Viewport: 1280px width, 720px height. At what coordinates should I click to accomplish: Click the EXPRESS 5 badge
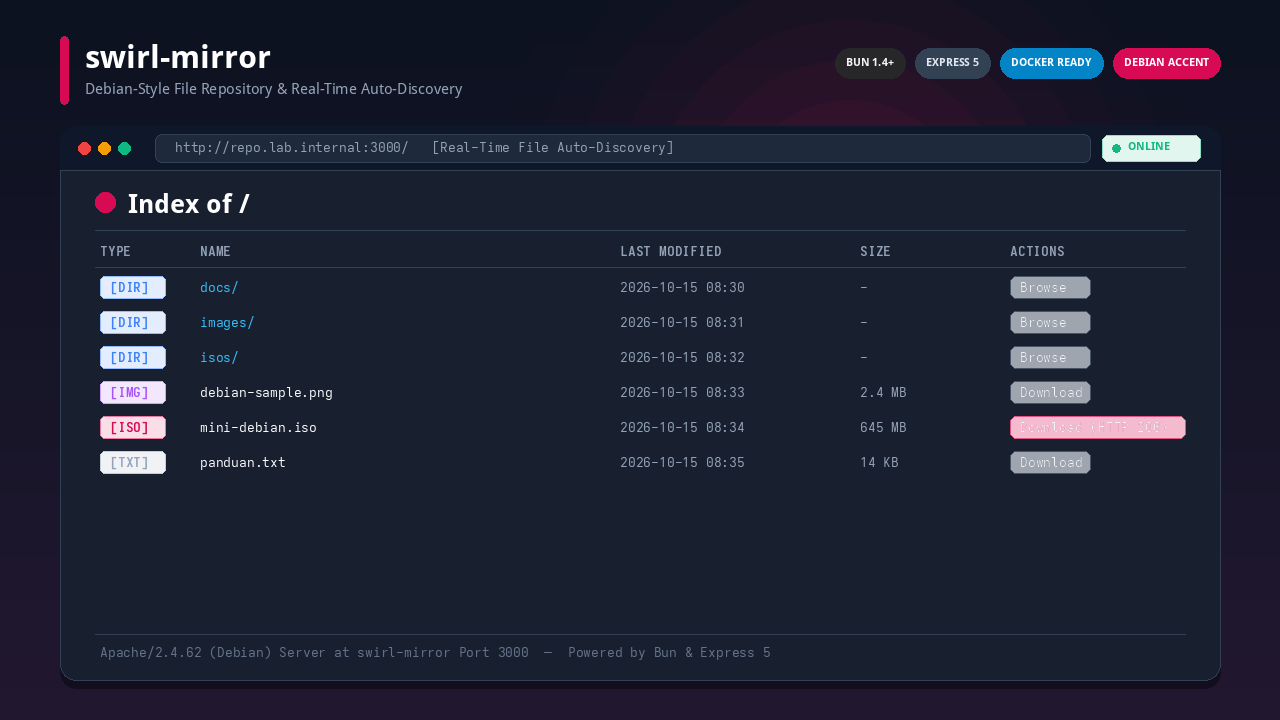point(953,63)
